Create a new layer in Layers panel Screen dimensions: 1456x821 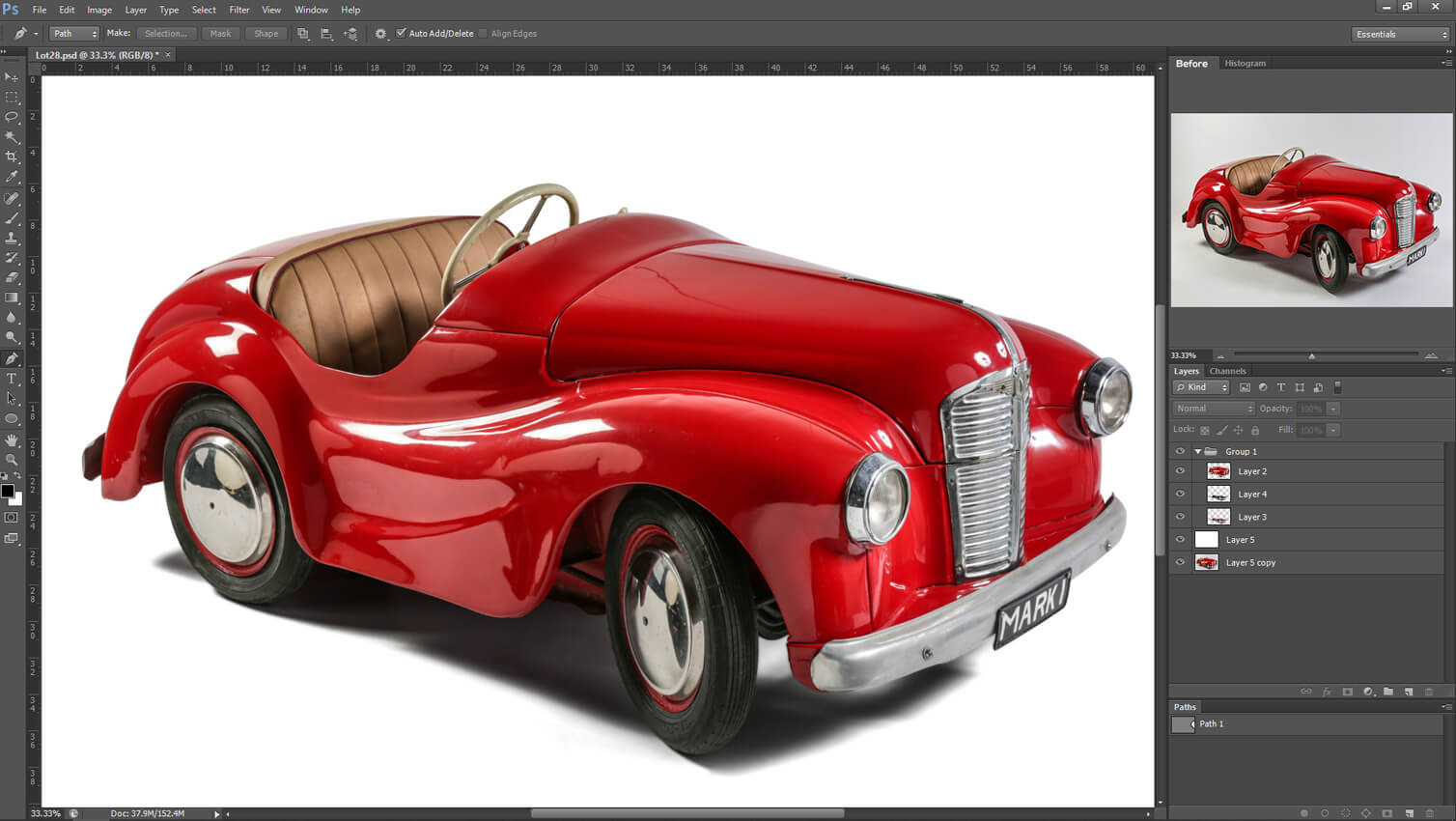[x=1409, y=692]
